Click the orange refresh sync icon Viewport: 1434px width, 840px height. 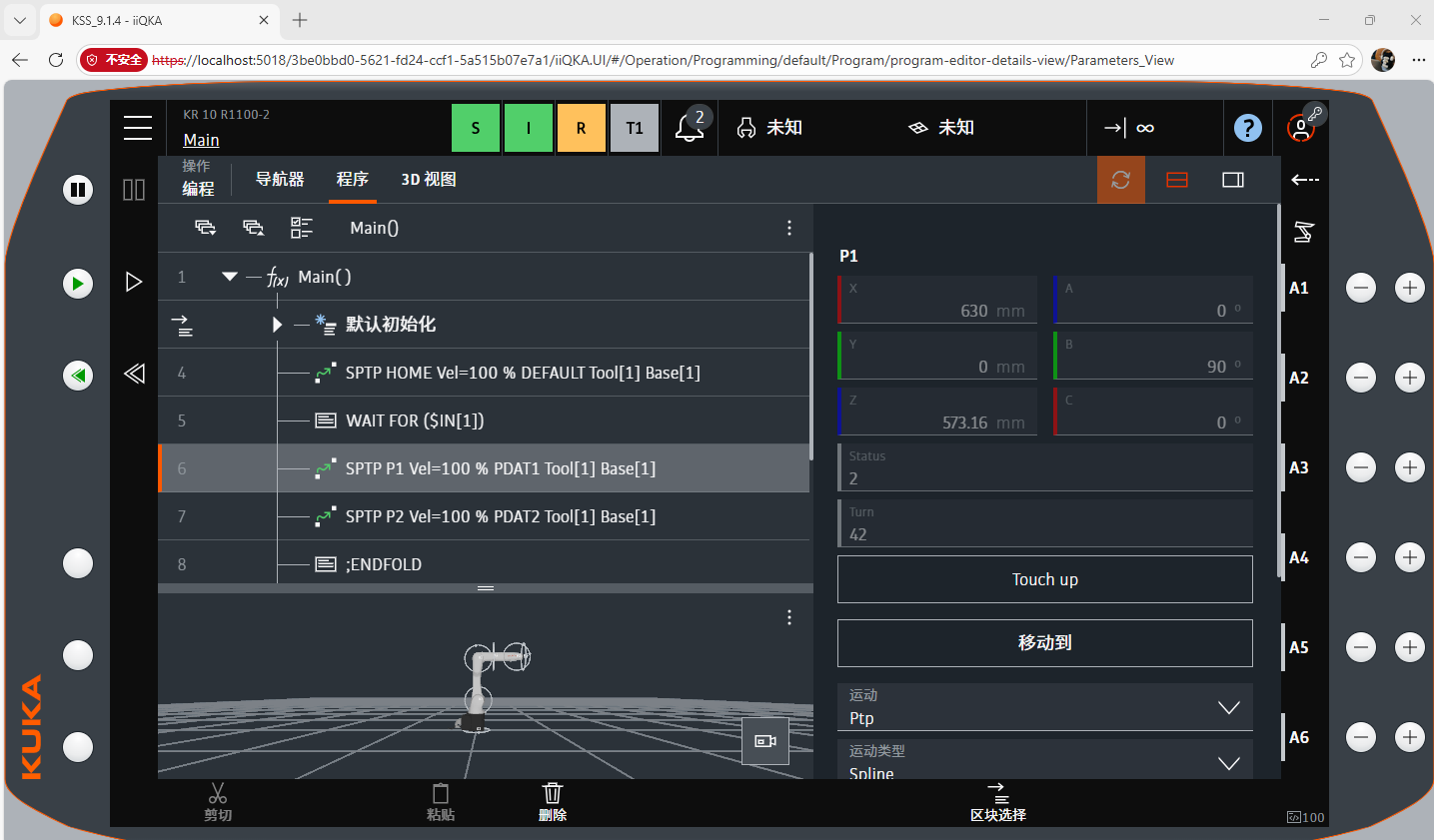1121,180
